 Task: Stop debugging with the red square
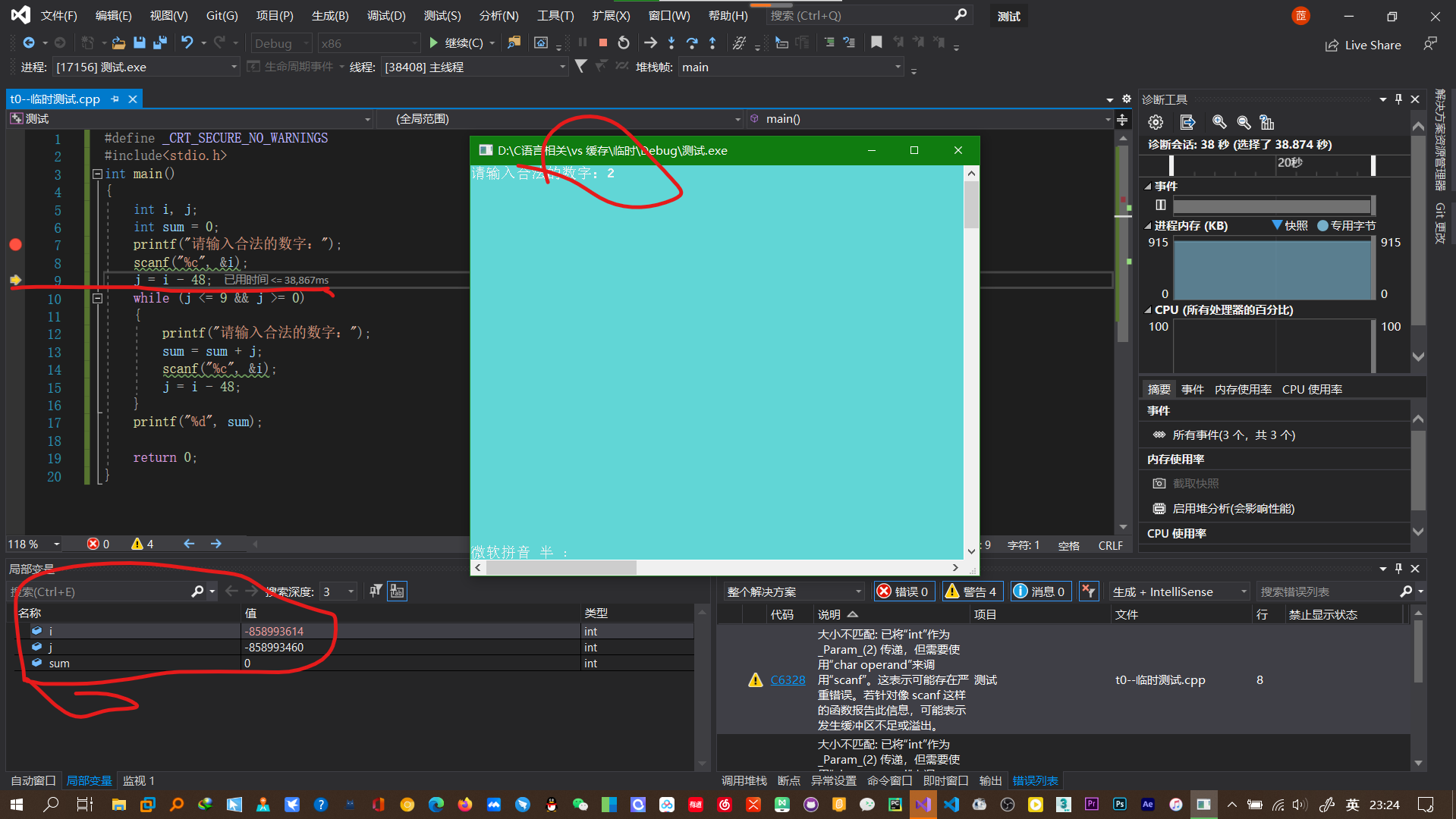pos(603,43)
